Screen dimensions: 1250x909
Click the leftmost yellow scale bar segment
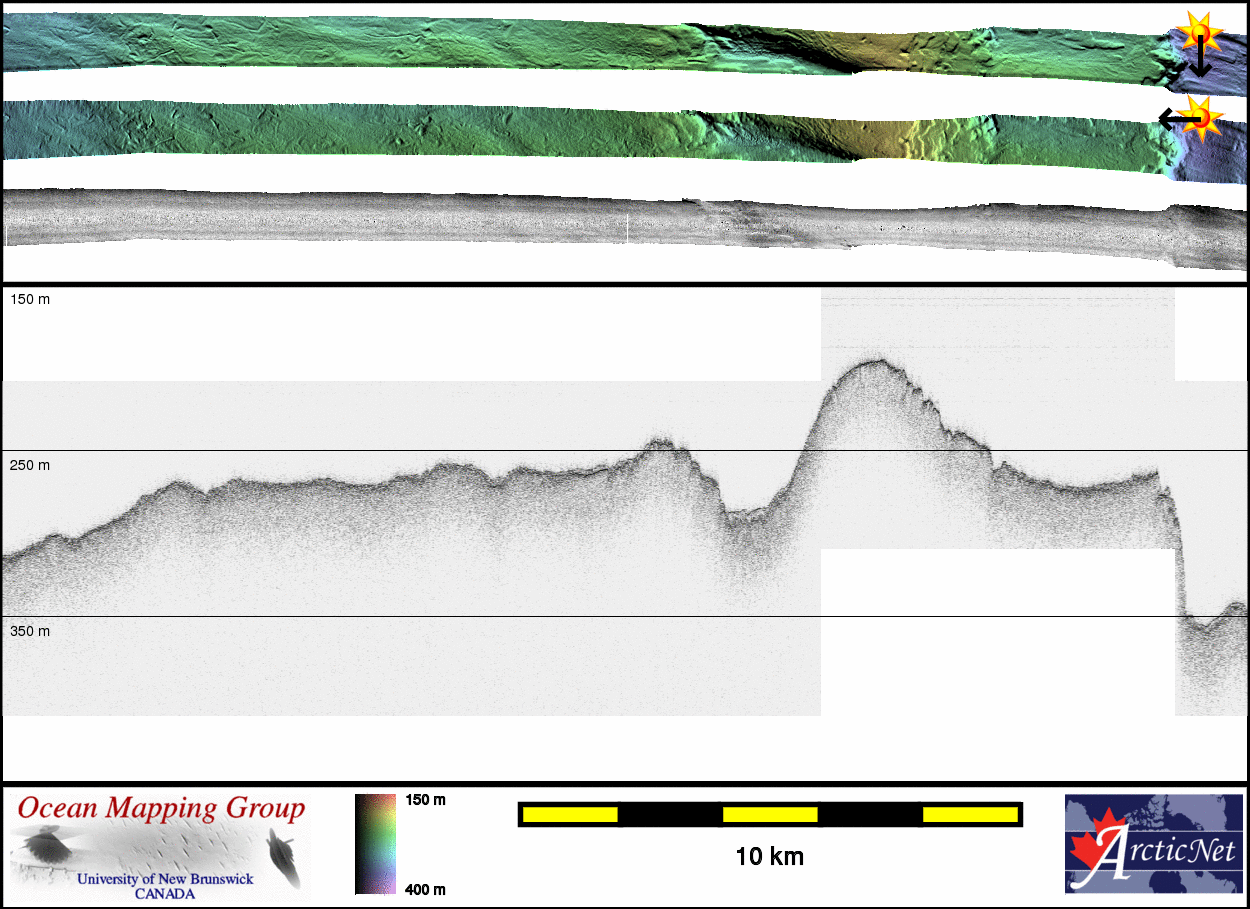570,815
